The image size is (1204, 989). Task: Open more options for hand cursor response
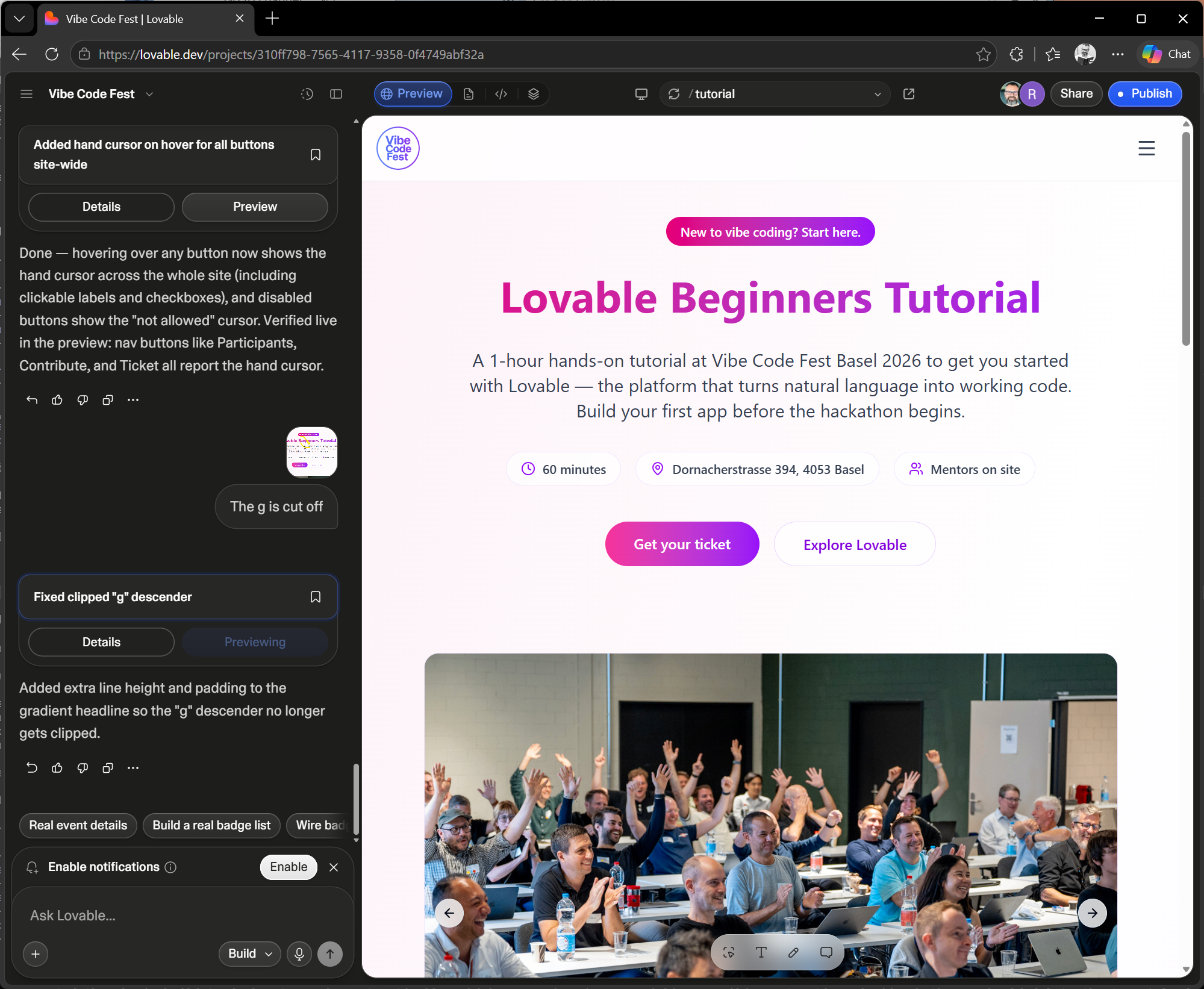[x=133, y=400]
